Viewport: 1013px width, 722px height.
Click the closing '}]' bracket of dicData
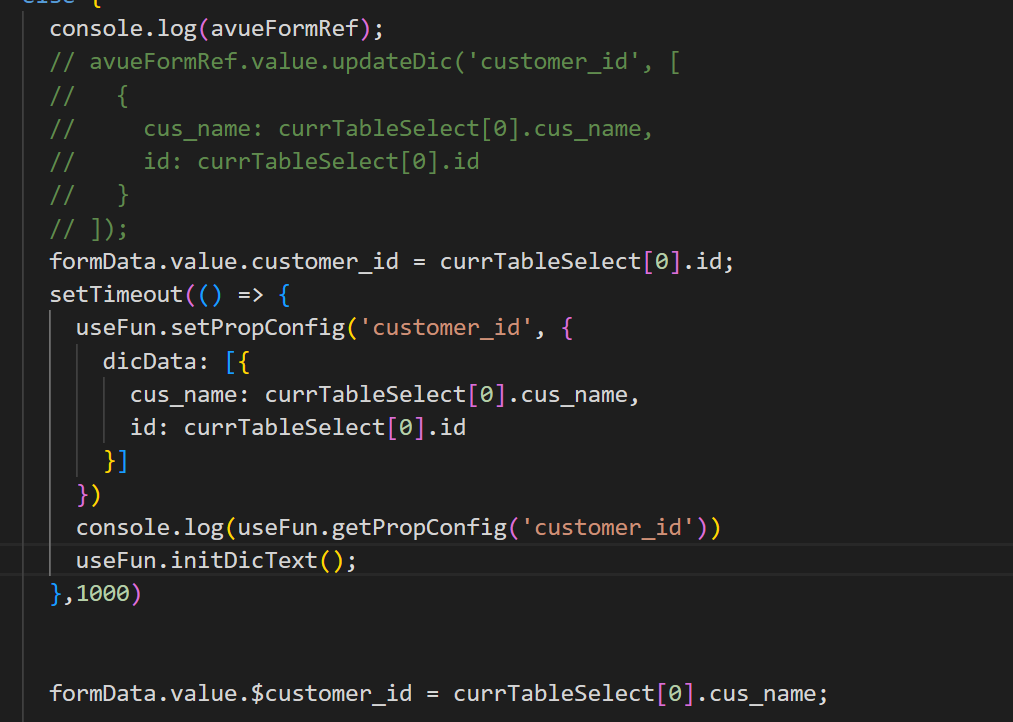pyautogui.click(x=116, y=461)
